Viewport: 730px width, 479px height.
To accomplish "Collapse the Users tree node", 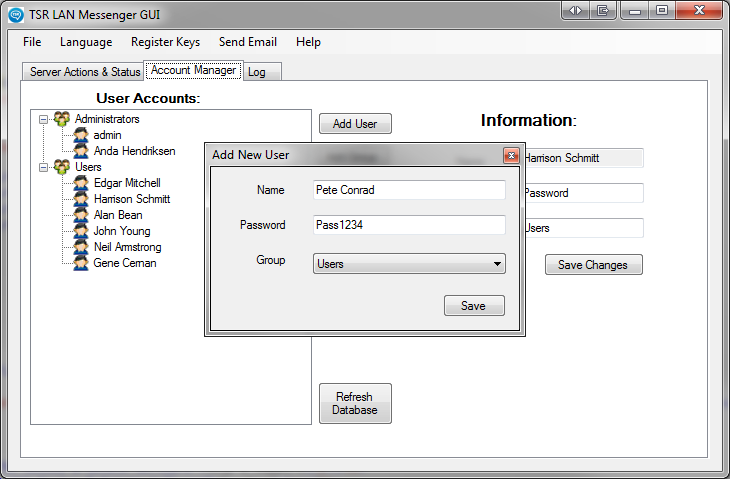I will (43, 167).
